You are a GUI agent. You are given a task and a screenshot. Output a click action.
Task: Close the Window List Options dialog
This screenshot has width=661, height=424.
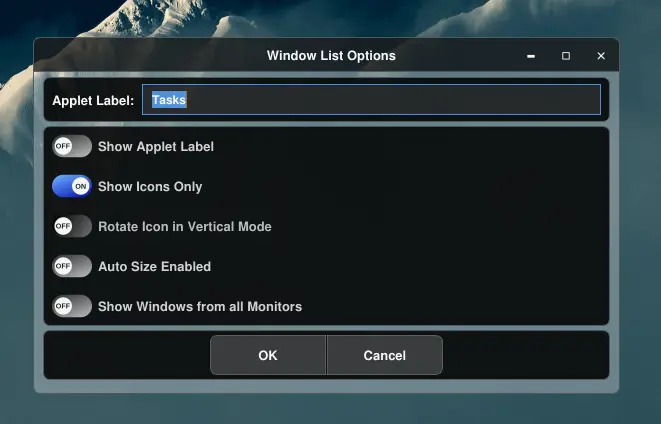coord(601,56)
